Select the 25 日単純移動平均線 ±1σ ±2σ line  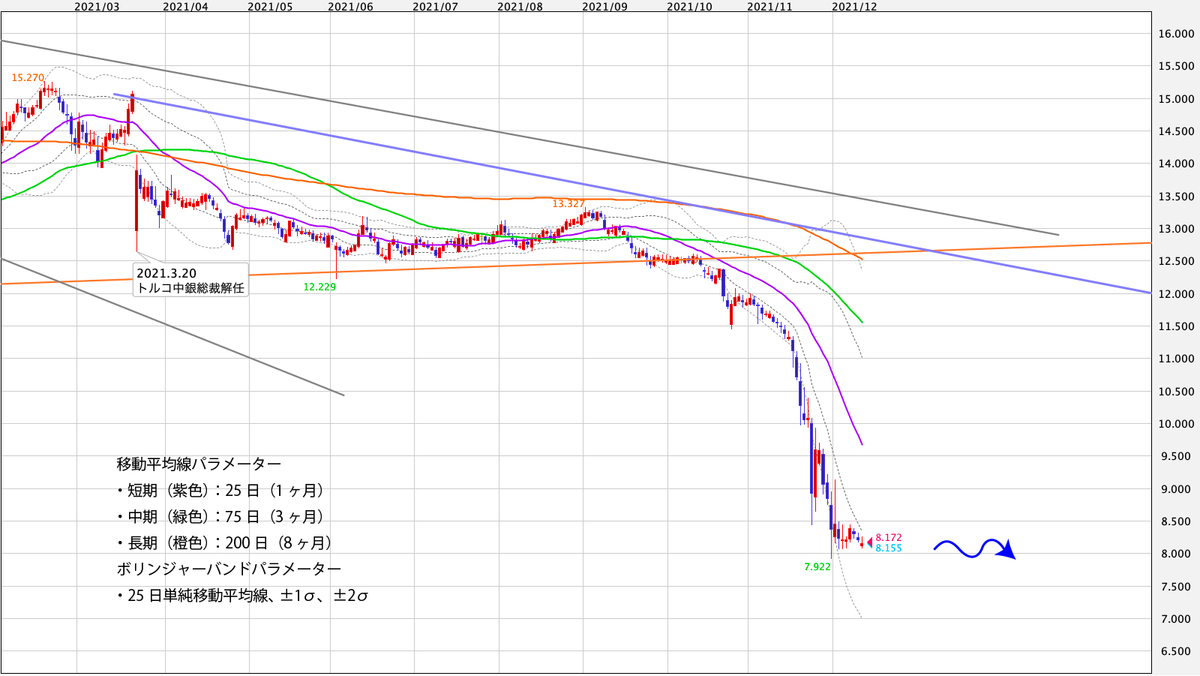coord(245,596)
